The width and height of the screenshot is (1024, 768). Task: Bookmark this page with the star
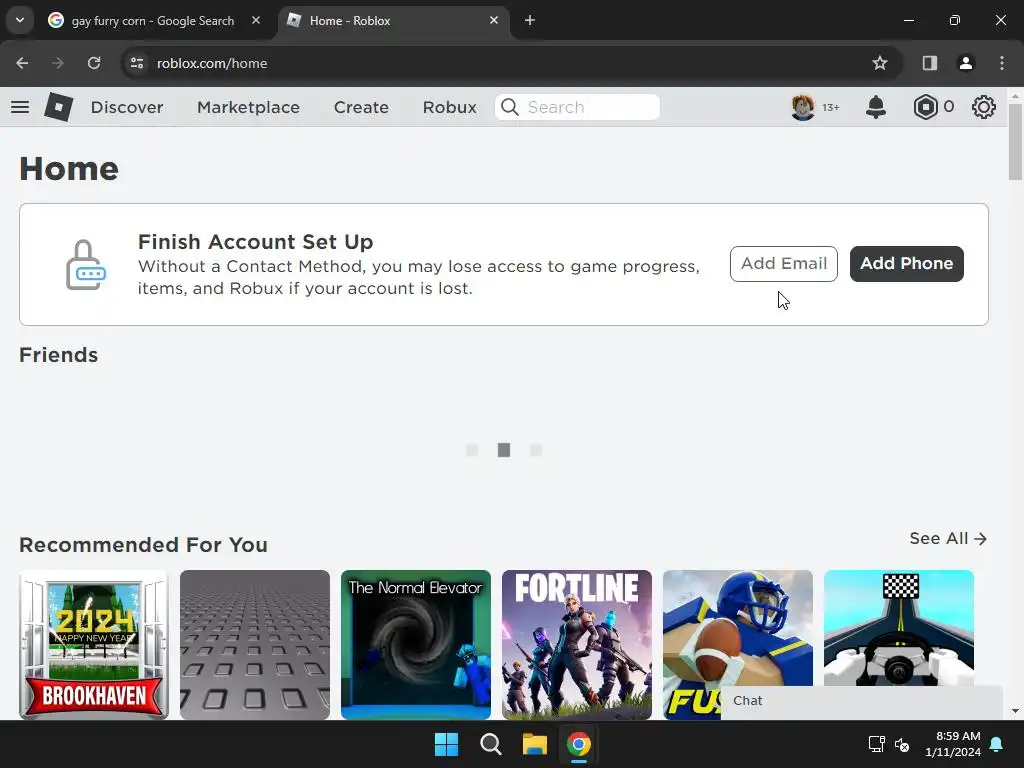click(880, 63)
